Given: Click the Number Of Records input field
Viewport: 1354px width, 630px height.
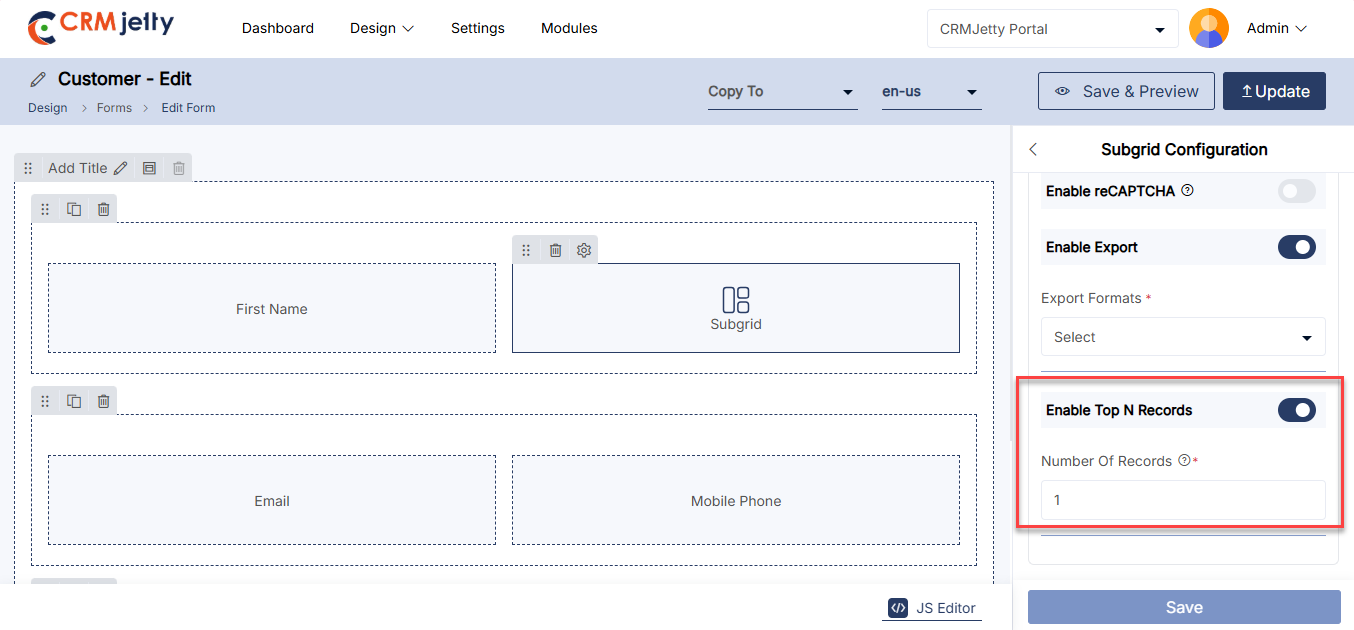Looking at the screenshot, I should click(x=1183, y=500).
